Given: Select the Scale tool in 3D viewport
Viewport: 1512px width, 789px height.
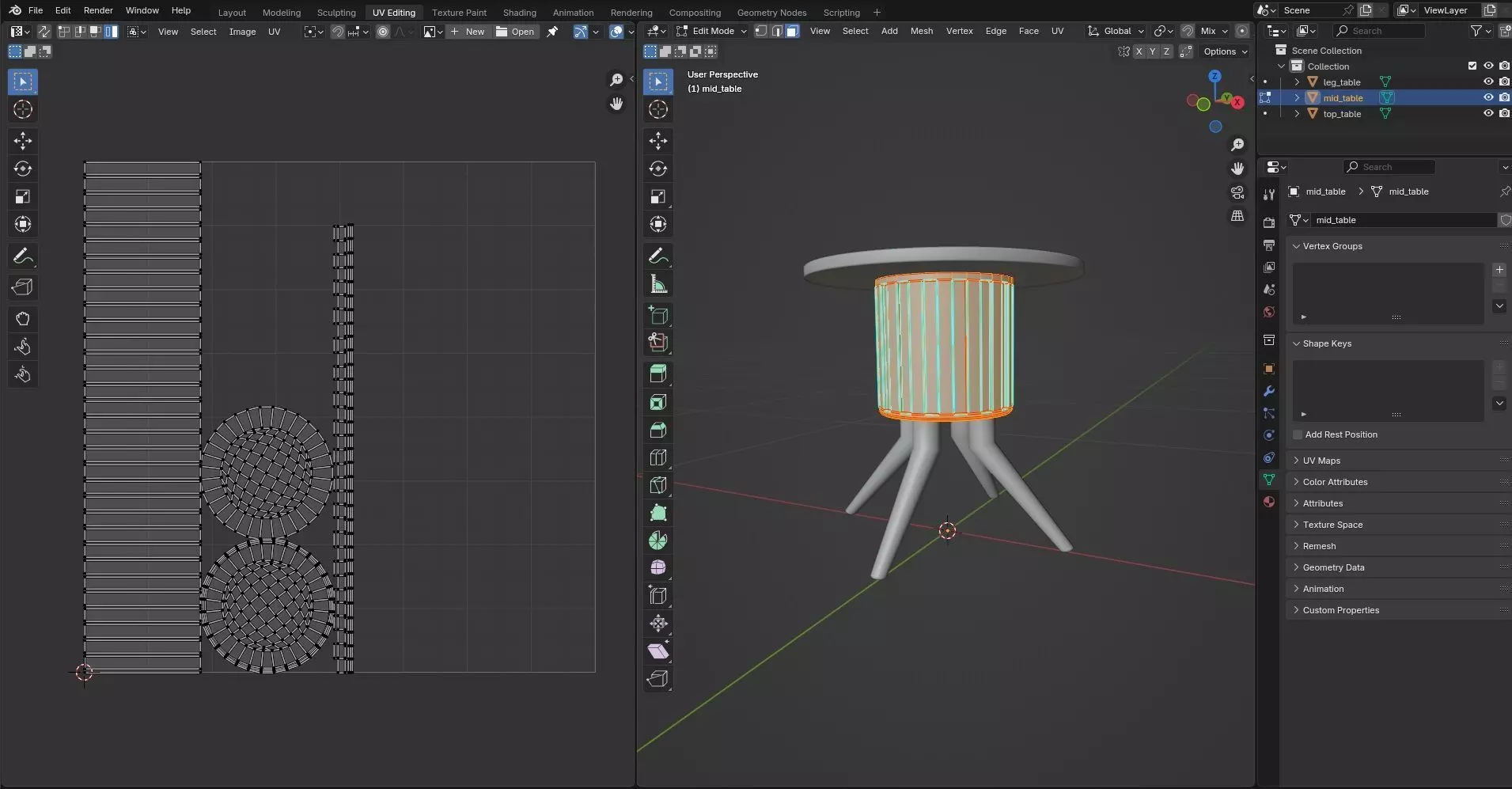Looking at the screenshot, I should [658, 196].
